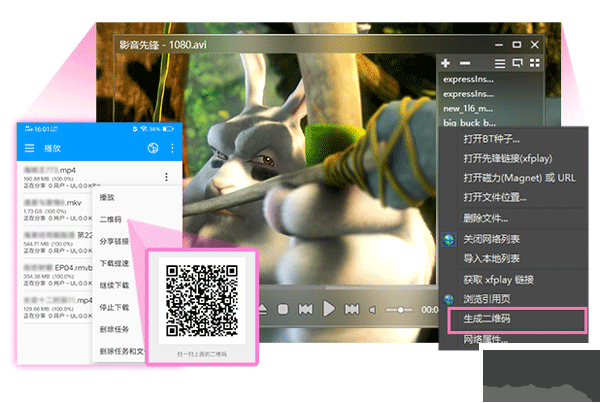
Task: Select new_1l6_m... playlist entry
Action: [468, 109]
